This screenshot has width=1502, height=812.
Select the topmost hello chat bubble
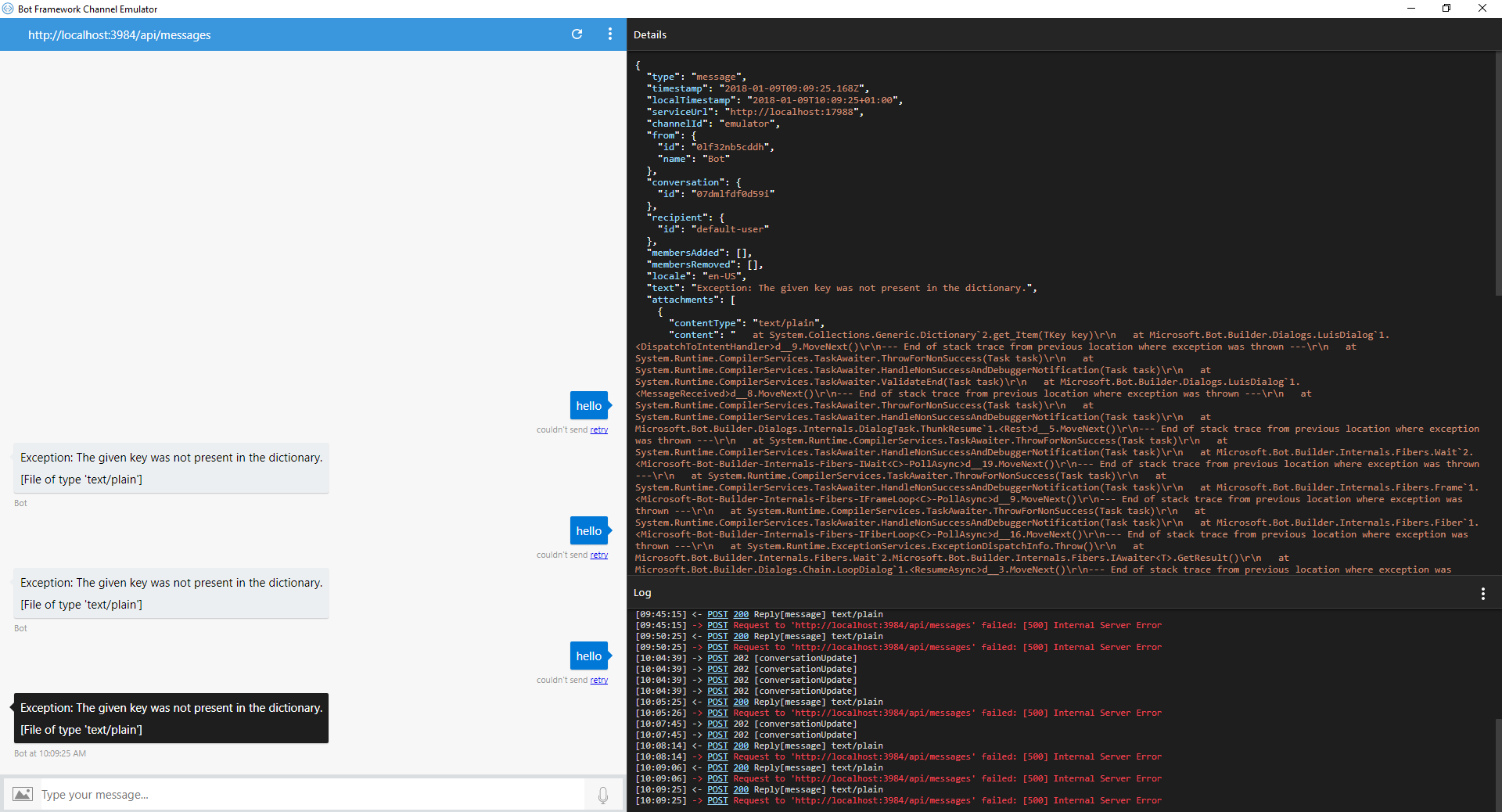pos(587,405)
